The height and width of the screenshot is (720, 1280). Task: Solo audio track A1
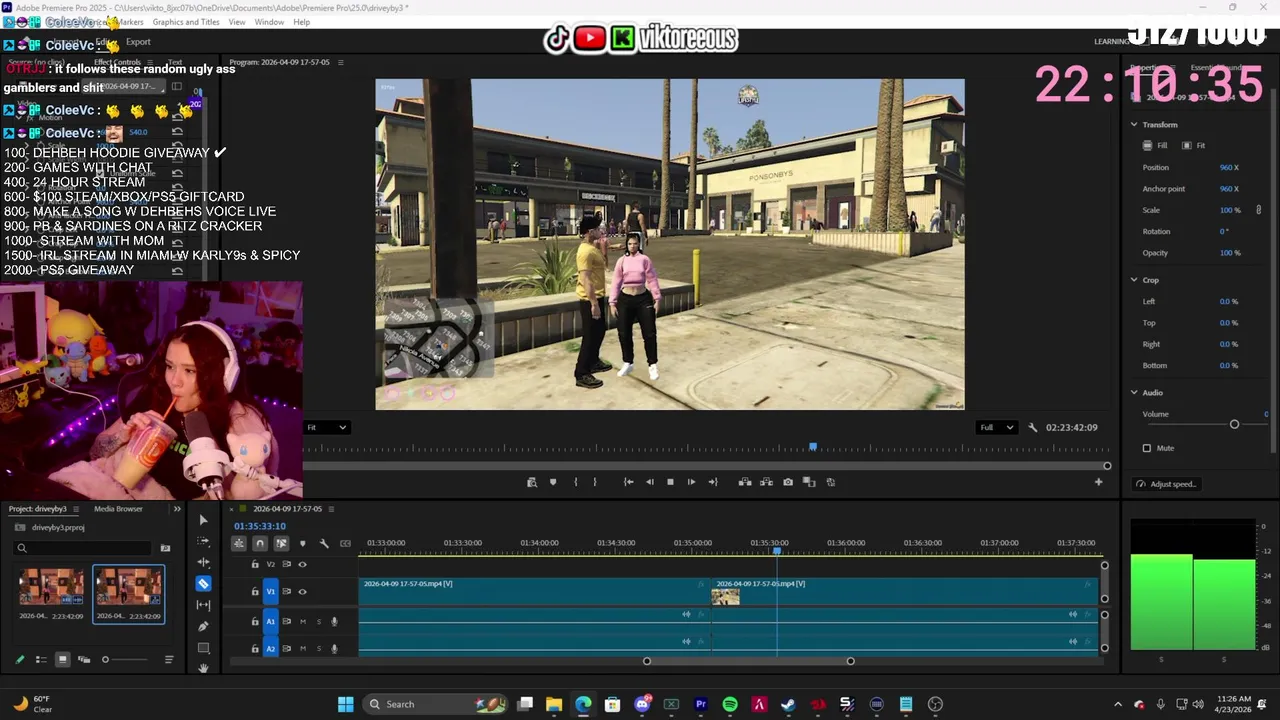pos(319,622)
